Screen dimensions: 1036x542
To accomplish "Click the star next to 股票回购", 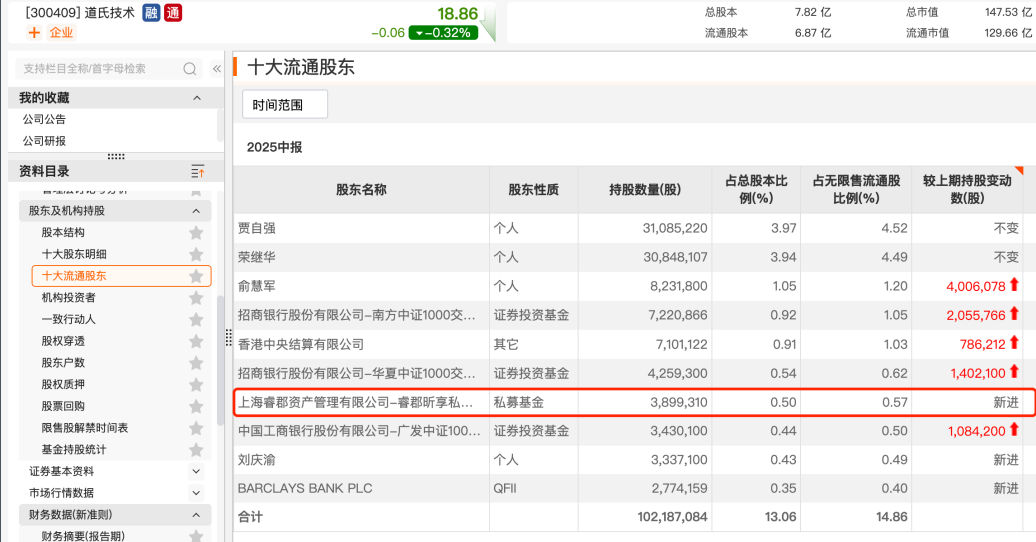I will 196,406.
